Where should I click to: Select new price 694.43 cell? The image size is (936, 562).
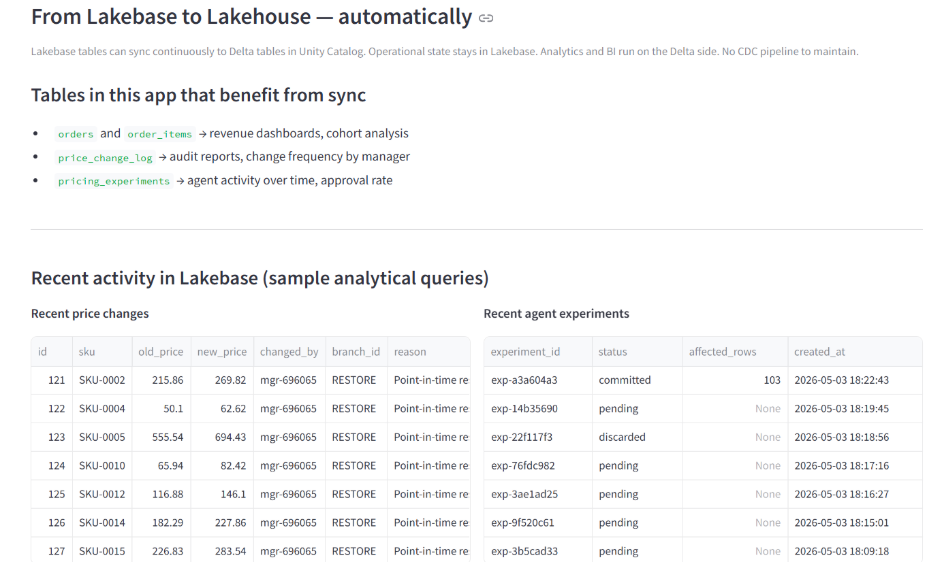point(222,437)
